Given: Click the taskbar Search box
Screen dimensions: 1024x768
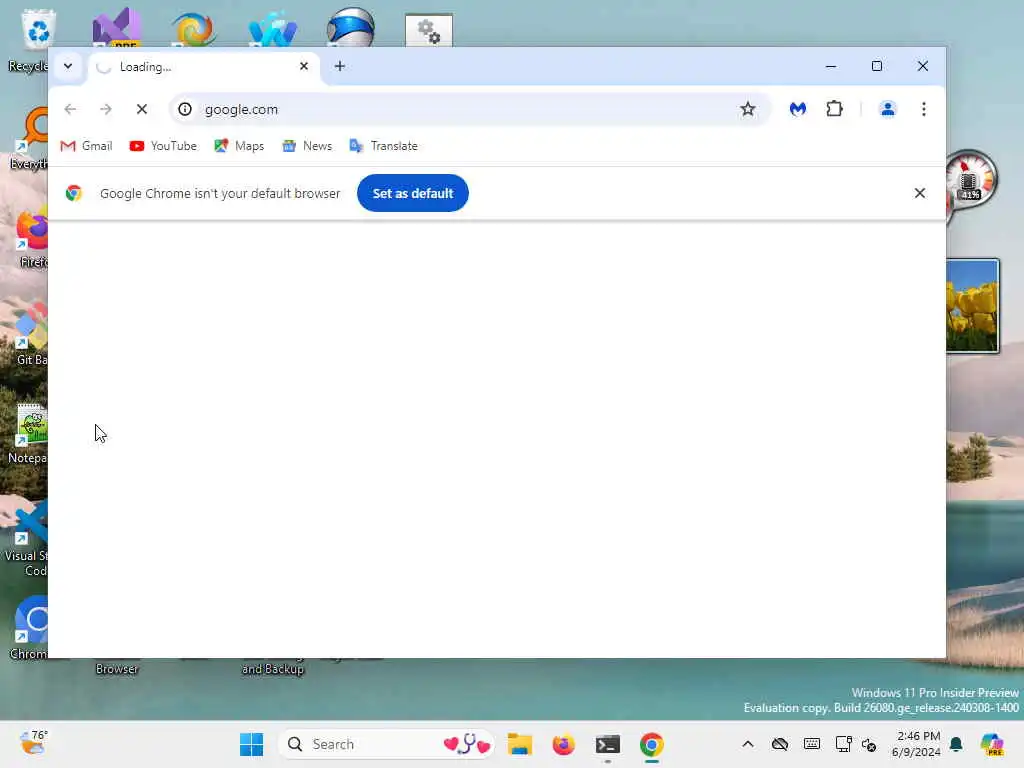Looking at the screenshot, I should (x=387, y=744).
